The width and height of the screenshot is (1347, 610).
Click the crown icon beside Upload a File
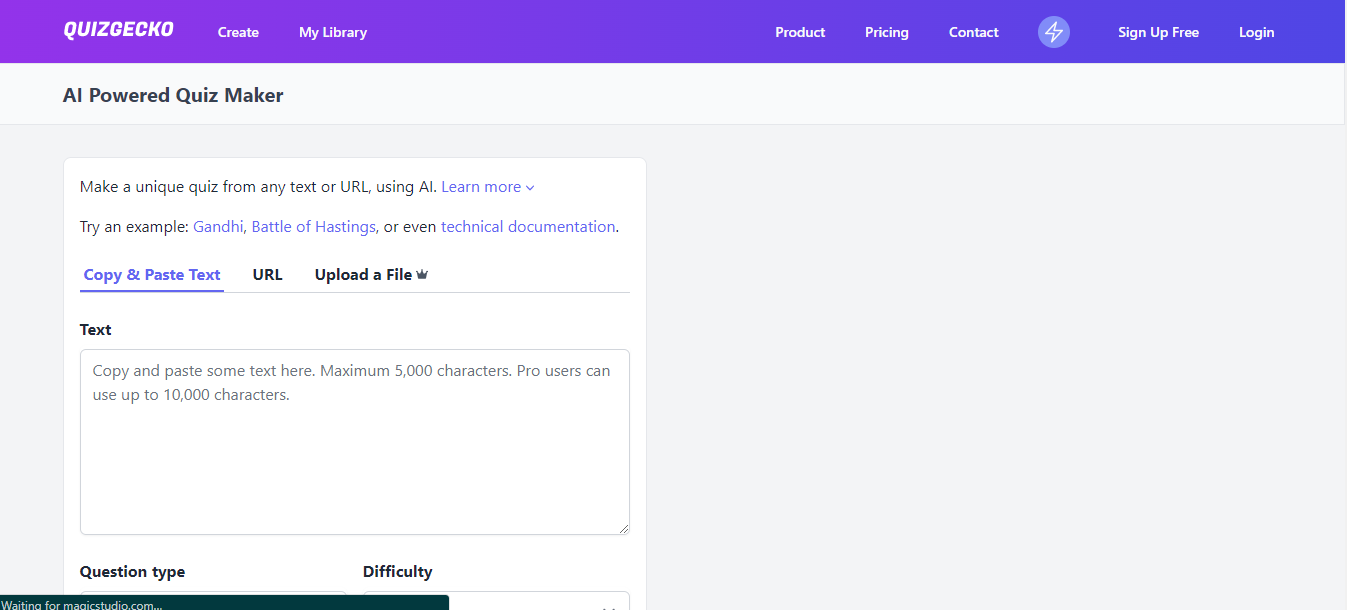(x=422, y=274)
